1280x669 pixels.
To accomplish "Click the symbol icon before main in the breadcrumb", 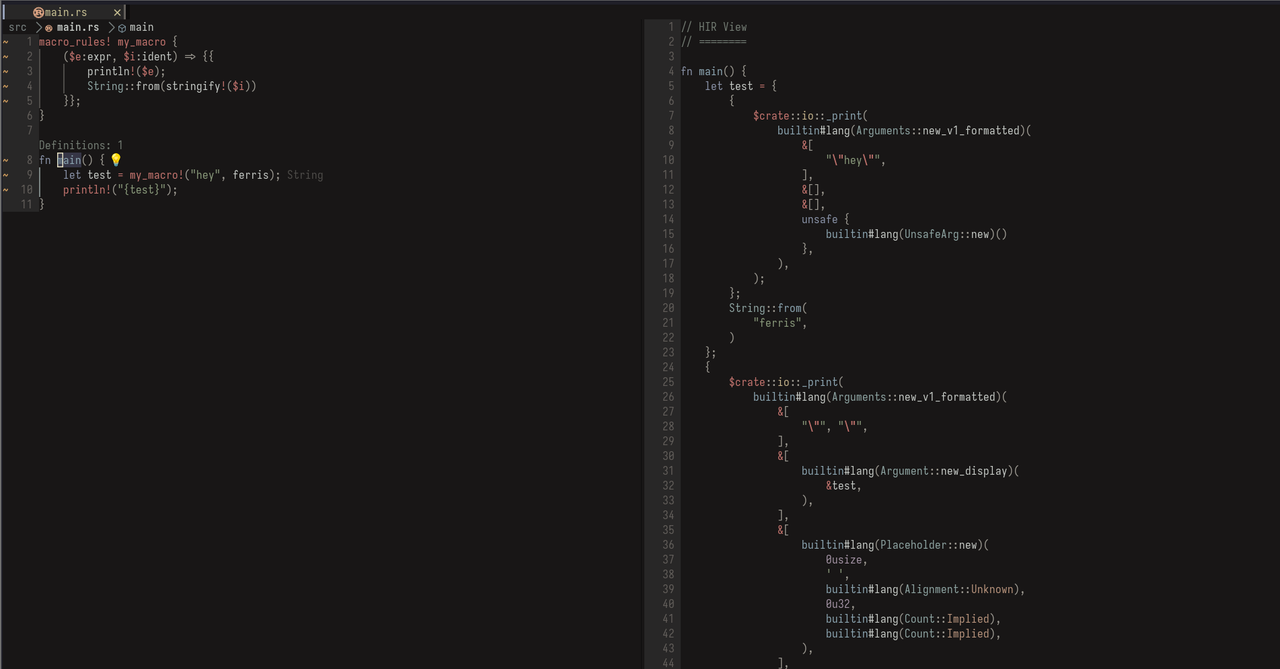I will tap(121, 27).
